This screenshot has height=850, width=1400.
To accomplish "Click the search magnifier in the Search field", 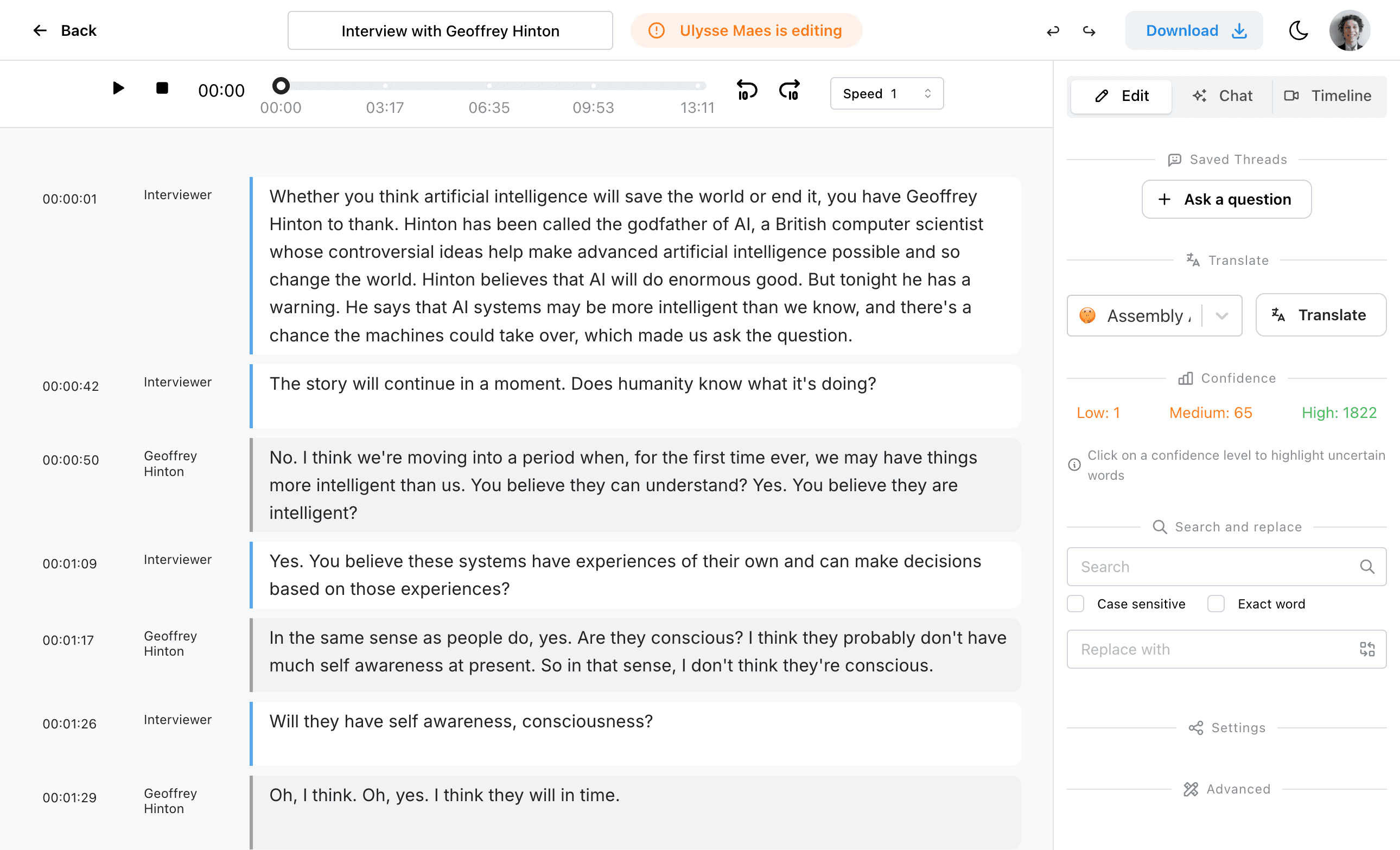I will (1366, 567).
